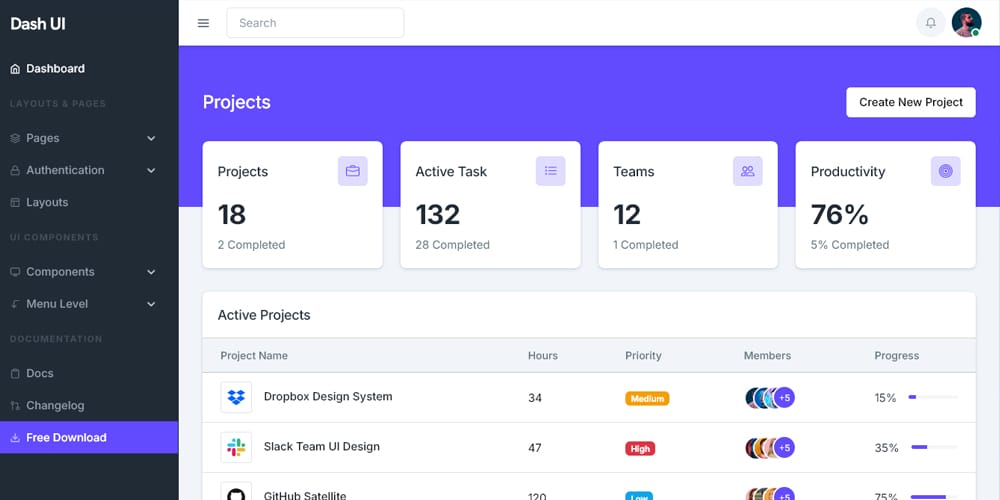The width and height of the screenshot is (1000, 500).
Task: Open the Slack Team UI Design project
Action: tap(321, 447)
